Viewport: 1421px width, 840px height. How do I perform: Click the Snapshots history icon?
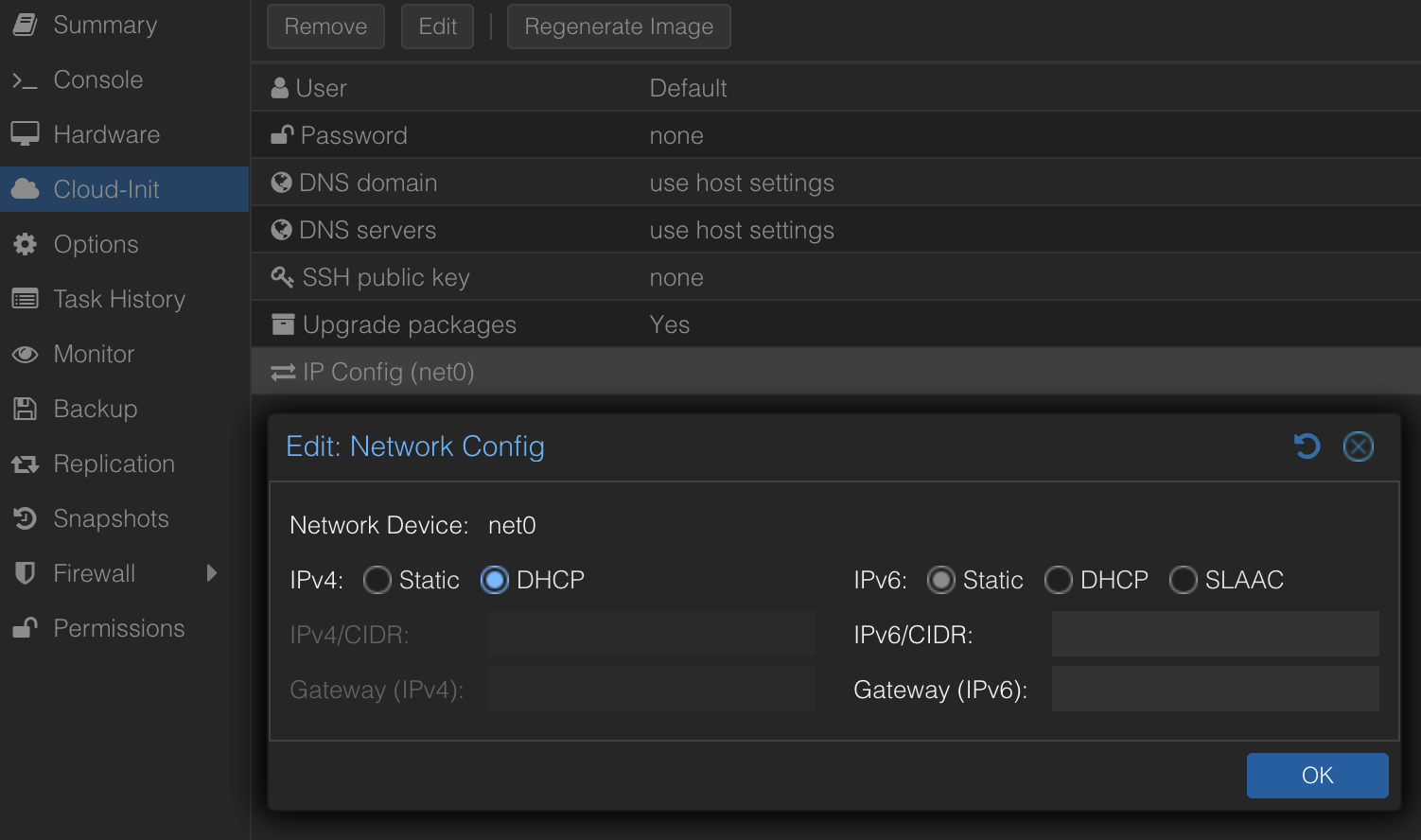coord(26,518)
